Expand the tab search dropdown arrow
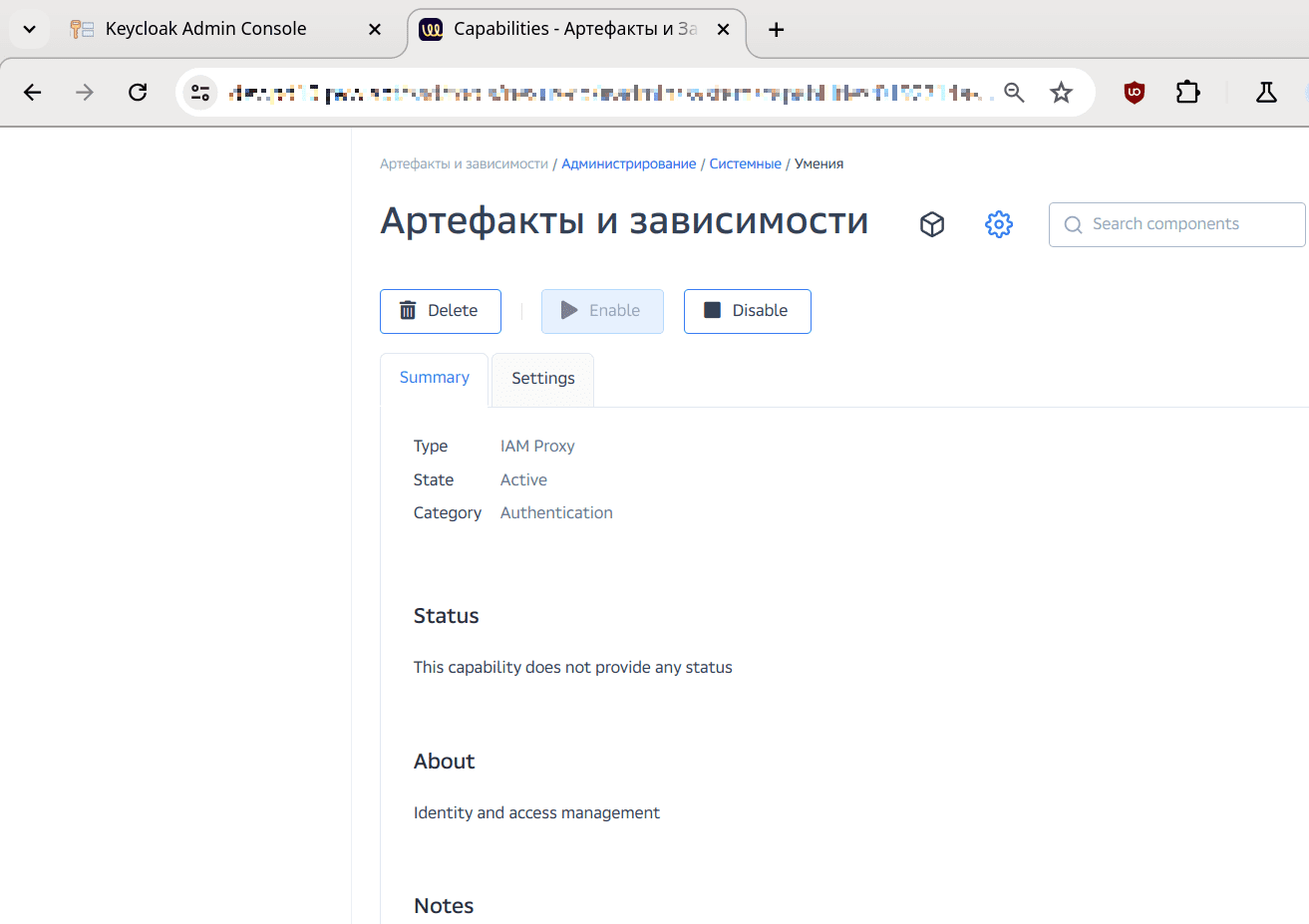 (29, 29)
